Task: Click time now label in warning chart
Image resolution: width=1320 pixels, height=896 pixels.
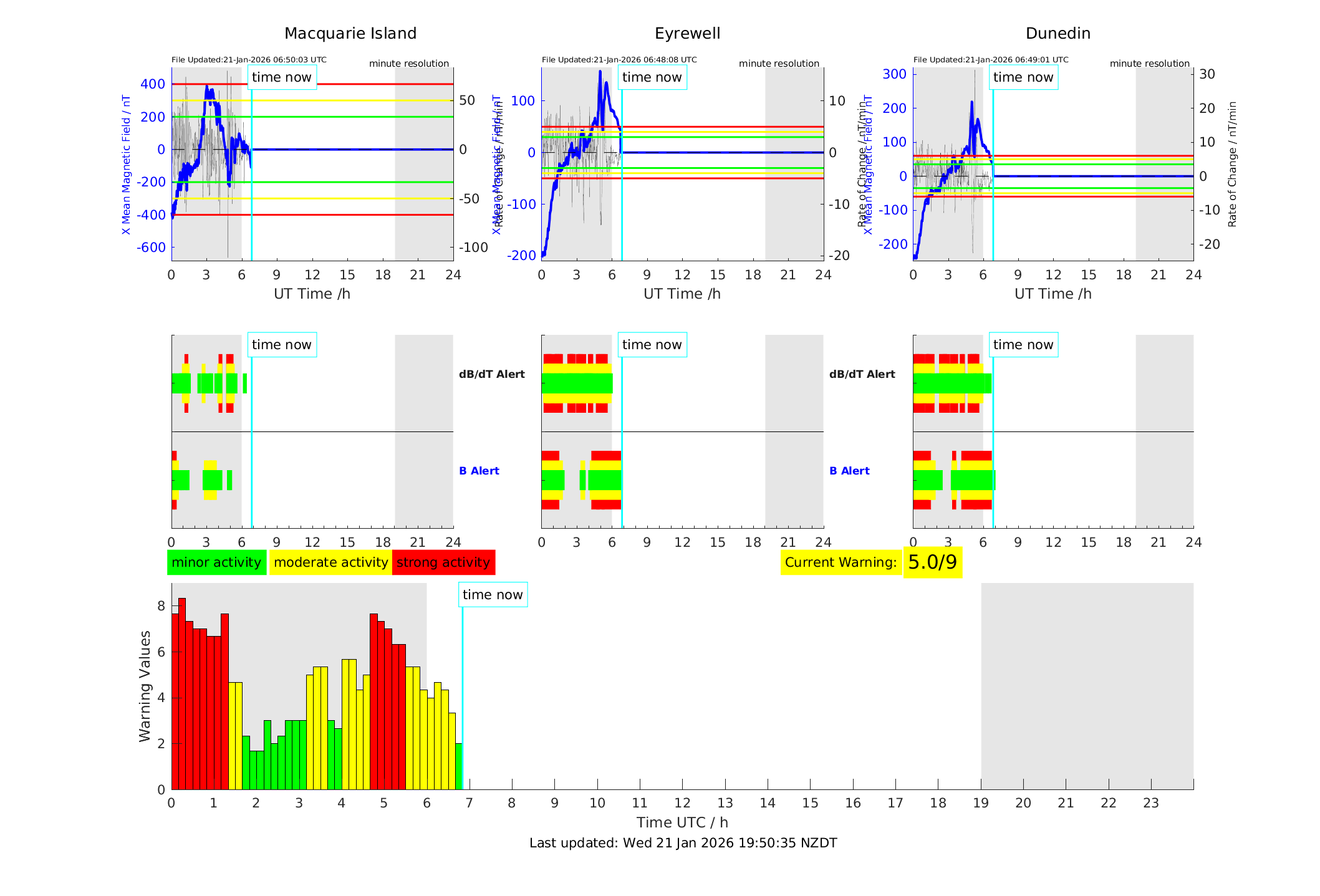Action: point(493,595)
